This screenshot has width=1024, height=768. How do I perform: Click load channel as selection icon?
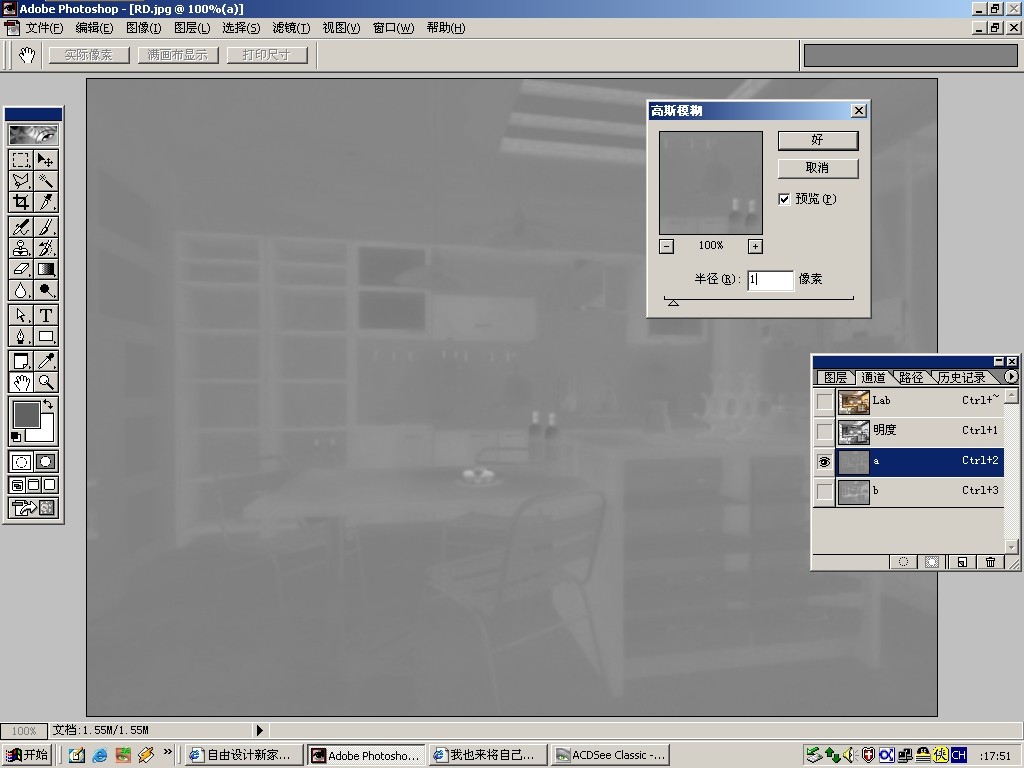[903, 562]
